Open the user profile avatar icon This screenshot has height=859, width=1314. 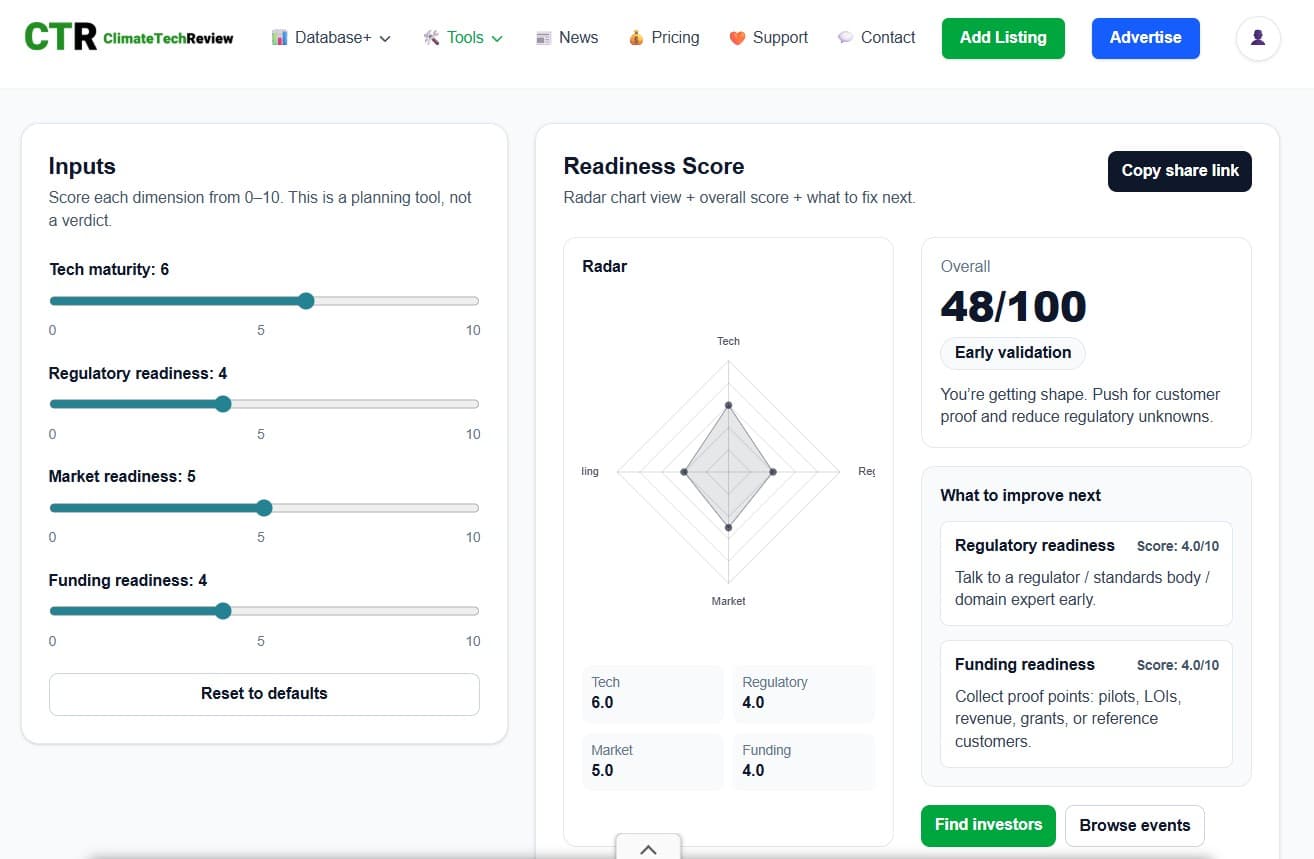point(1258,38)
